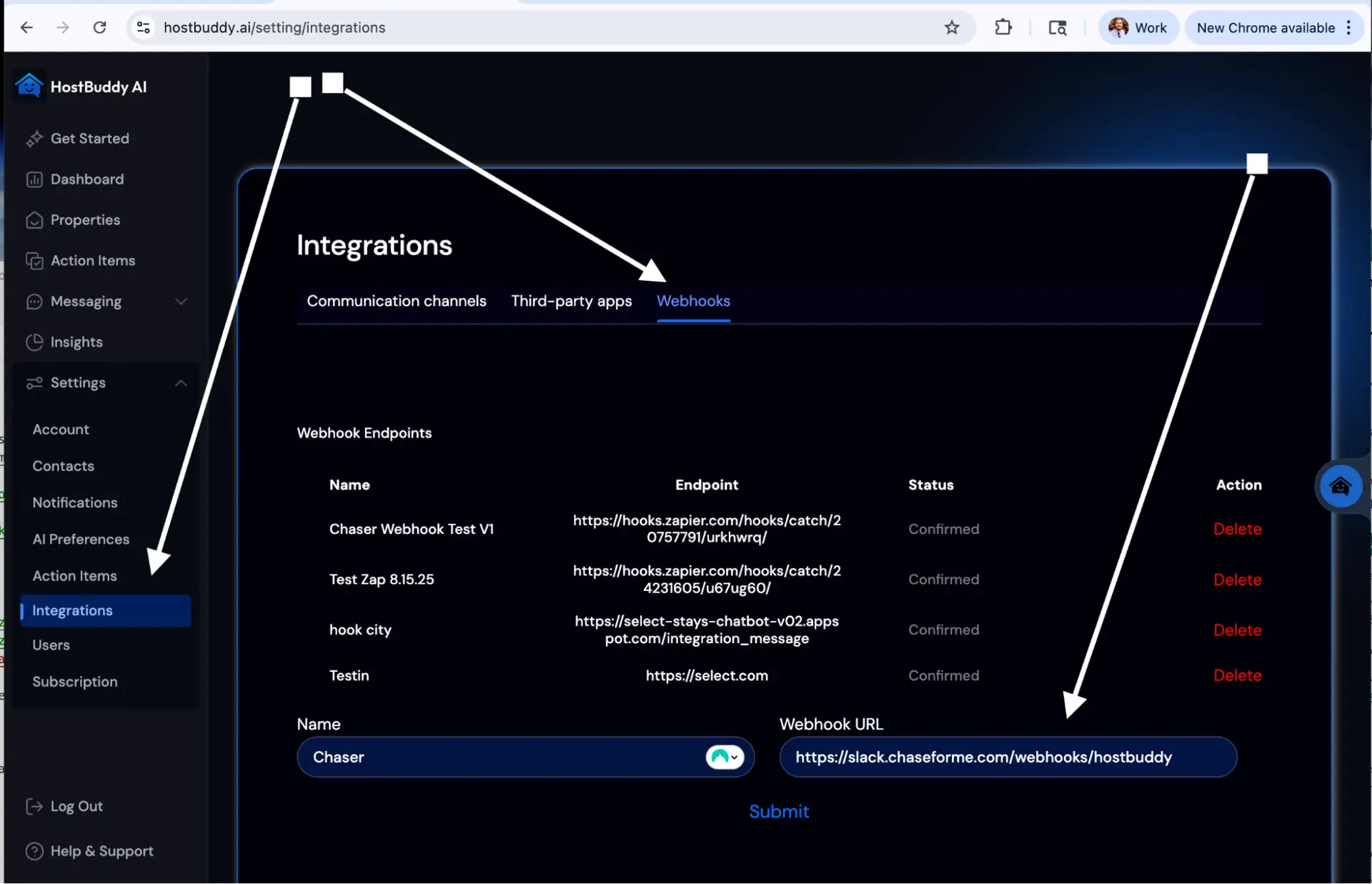This screenshot has width=1372, height=884.
Task: Click the HostBuddy AI home logo
Action: tap(29, 85)
